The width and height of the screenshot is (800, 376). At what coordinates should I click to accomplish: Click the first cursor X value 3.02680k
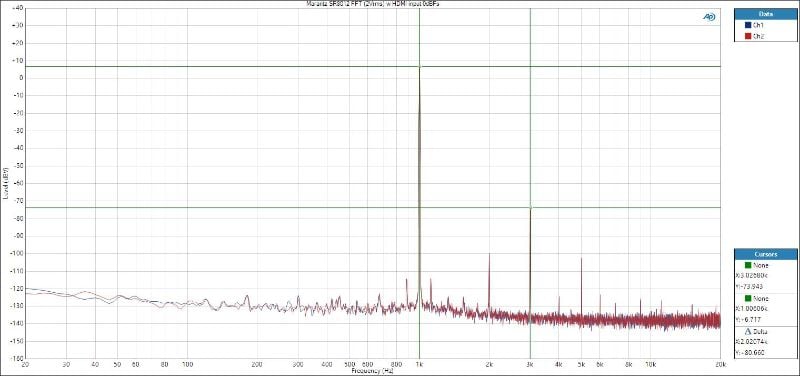(x=752, y=275)
